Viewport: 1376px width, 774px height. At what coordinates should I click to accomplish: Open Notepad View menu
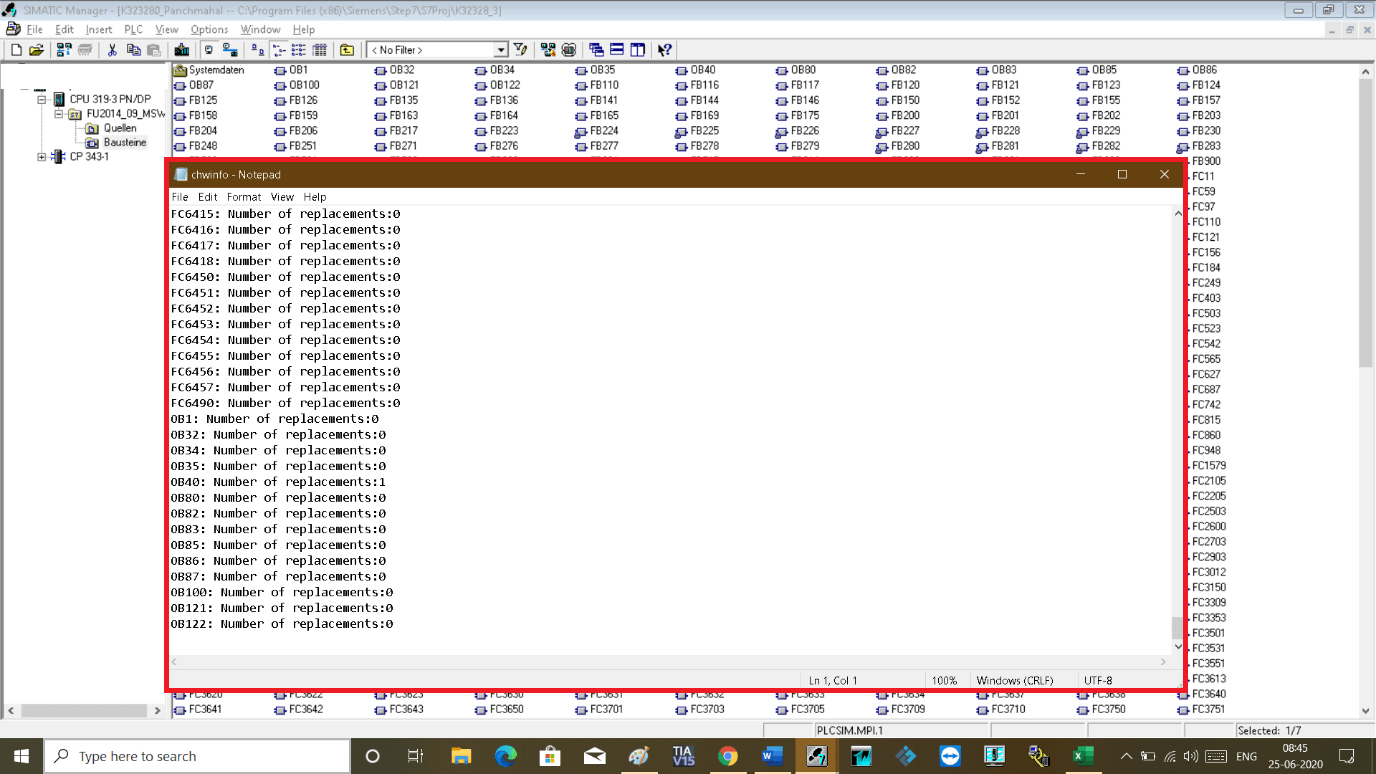[282, 197]
